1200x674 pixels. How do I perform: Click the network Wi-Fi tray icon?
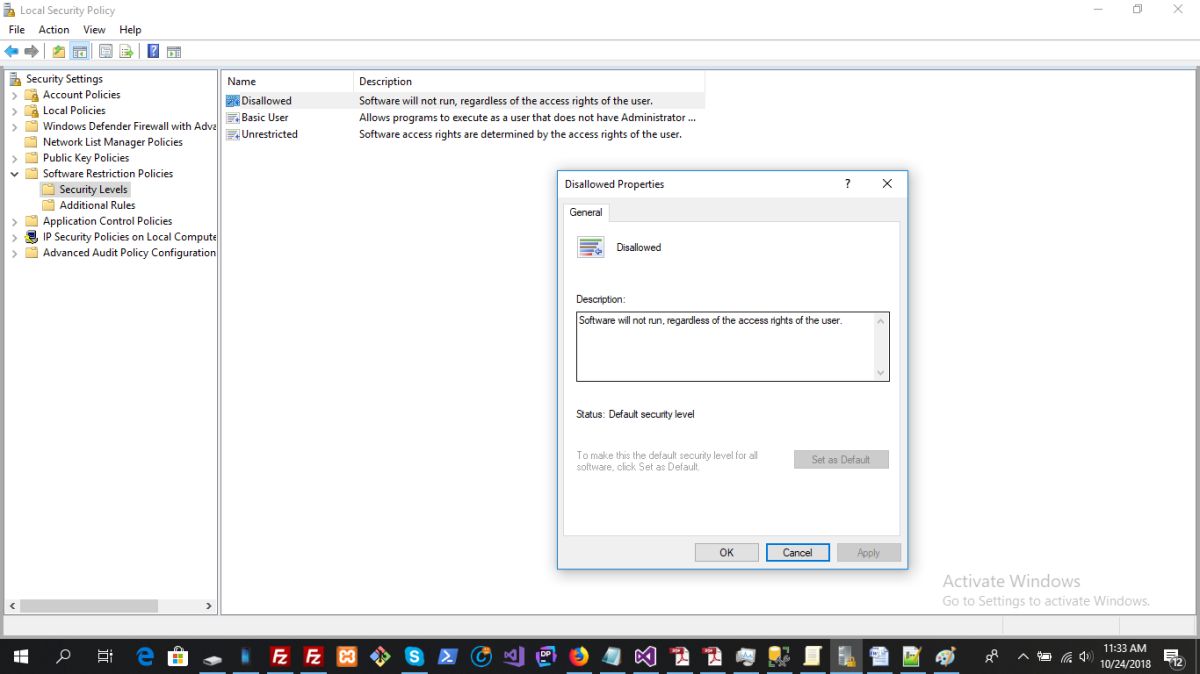point(1066,657)
